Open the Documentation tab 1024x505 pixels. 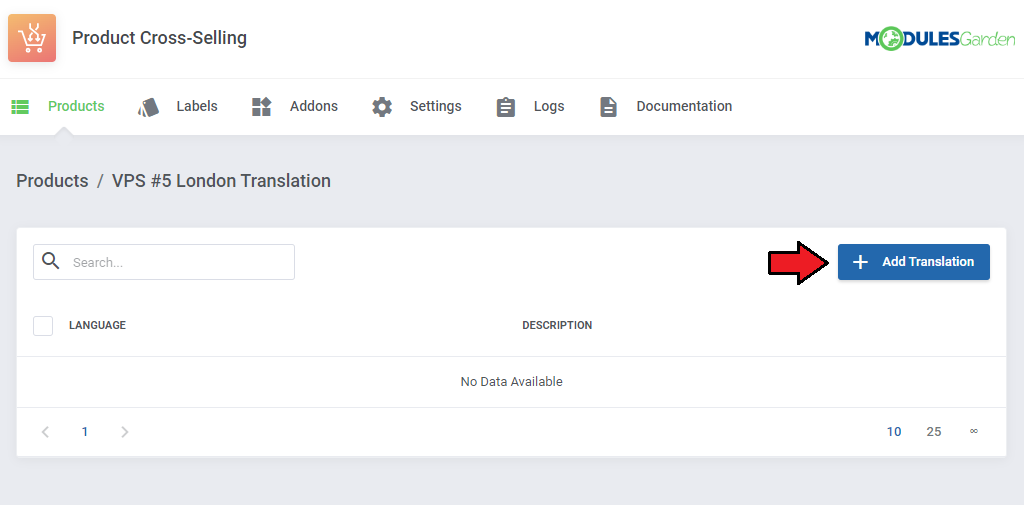click(x=684, y=106)
